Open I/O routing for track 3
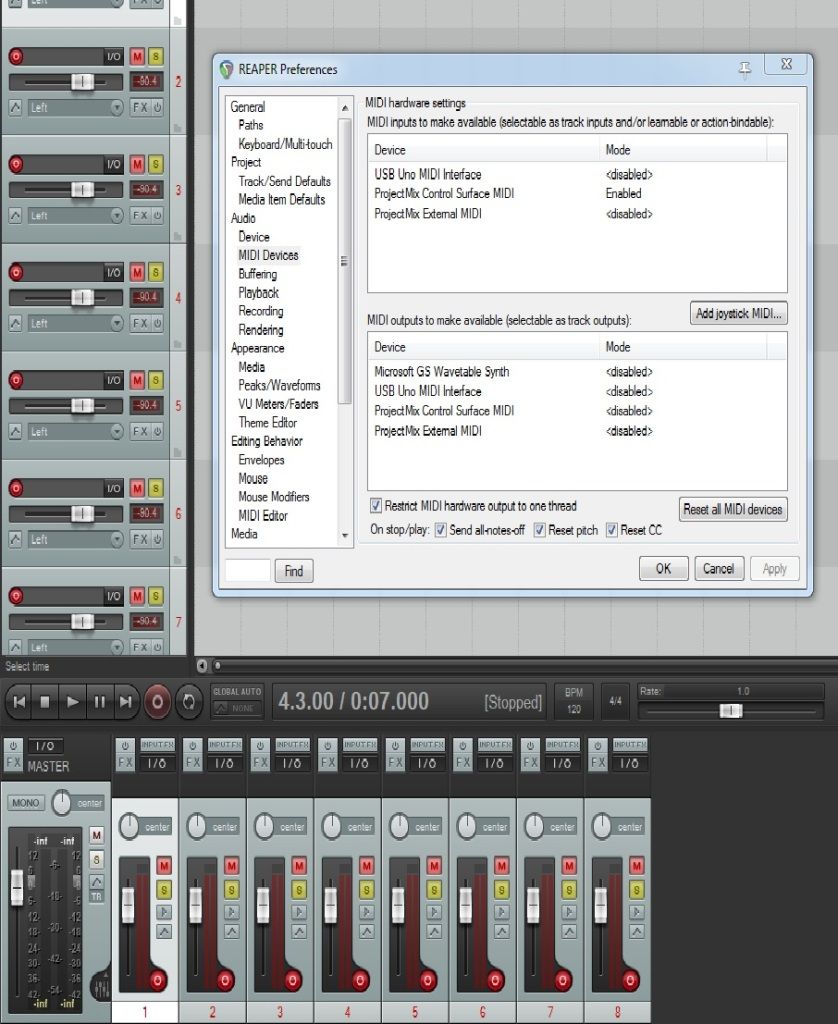This screenshot has height=1024, width=838. pyautogui.click(x=114, y=165)
